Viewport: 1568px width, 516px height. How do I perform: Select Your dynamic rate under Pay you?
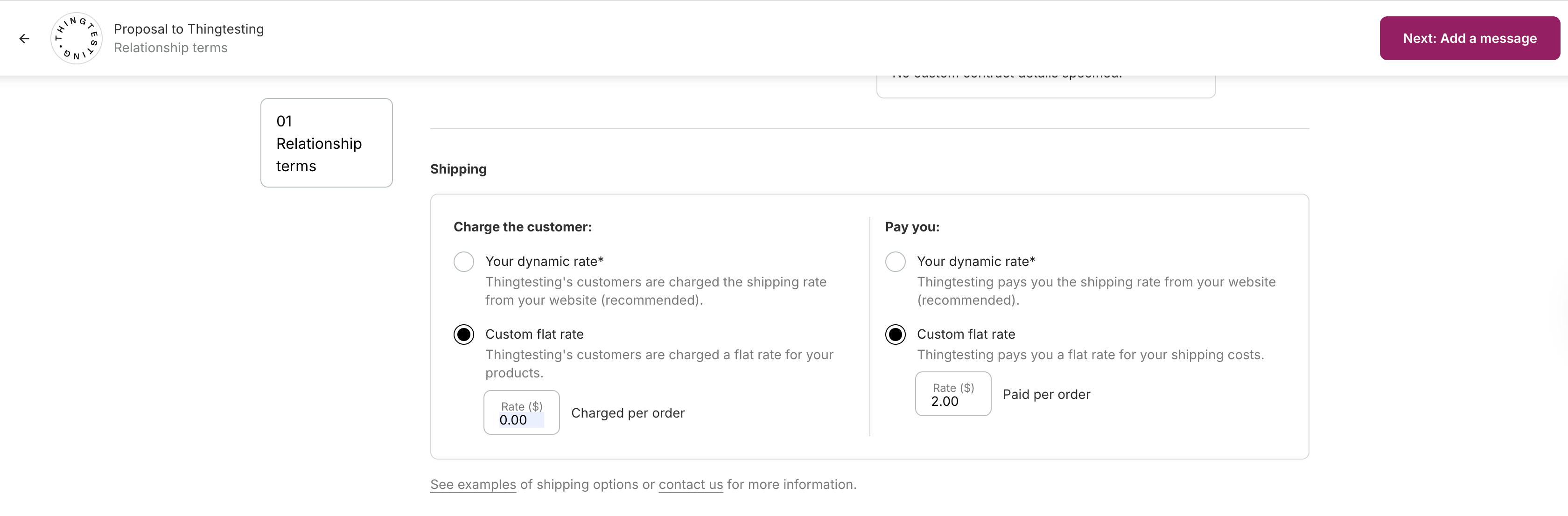click(x=895, y=262)
